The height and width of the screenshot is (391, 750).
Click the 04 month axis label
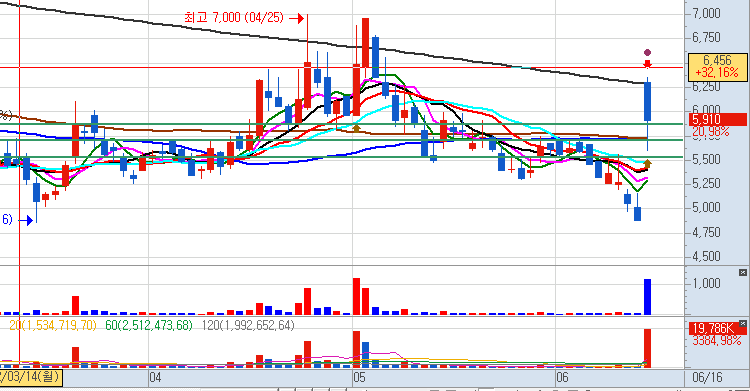point(155,377)
